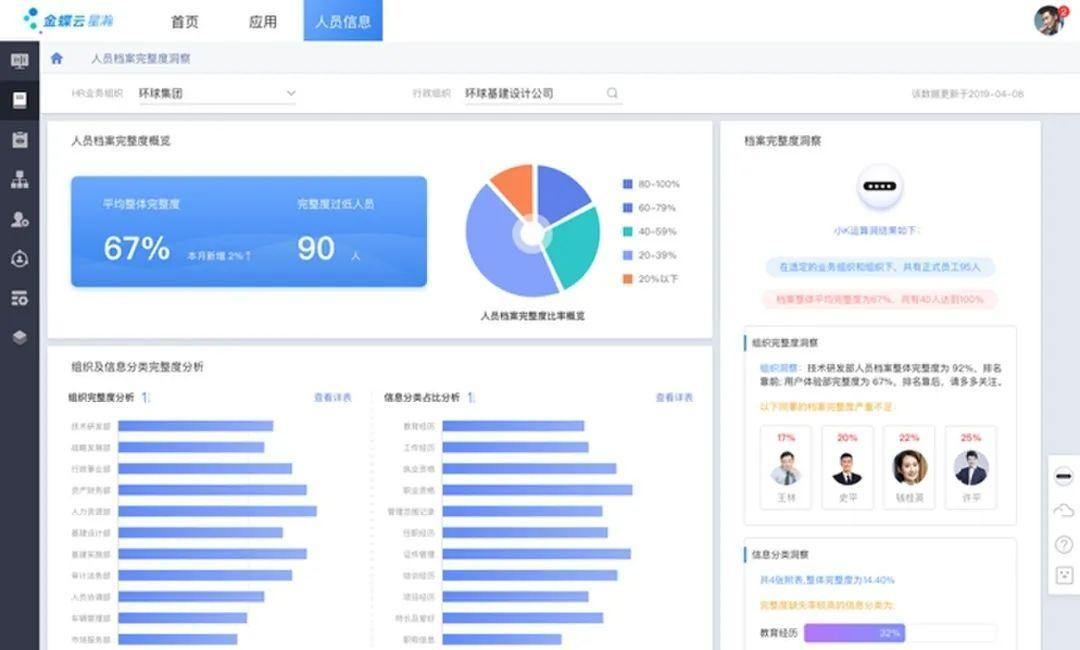Open the floating assistant icon above the cloud
The height and width of the screenshot is (650, 1080).
point(1063,476)
